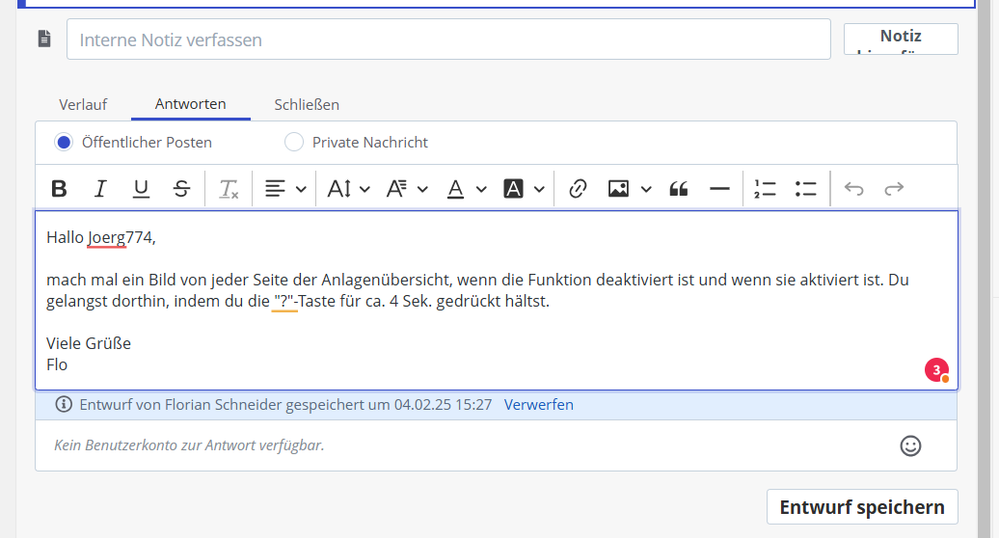
Task: Click the Entwurf speichern button
Action: point(861,507)
